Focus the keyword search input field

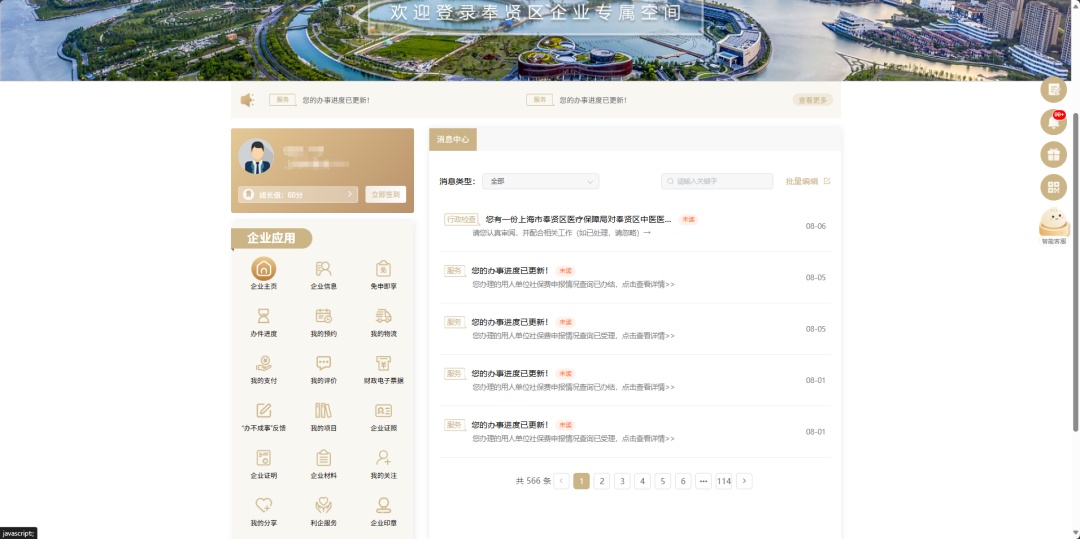[x=717, y=181]
